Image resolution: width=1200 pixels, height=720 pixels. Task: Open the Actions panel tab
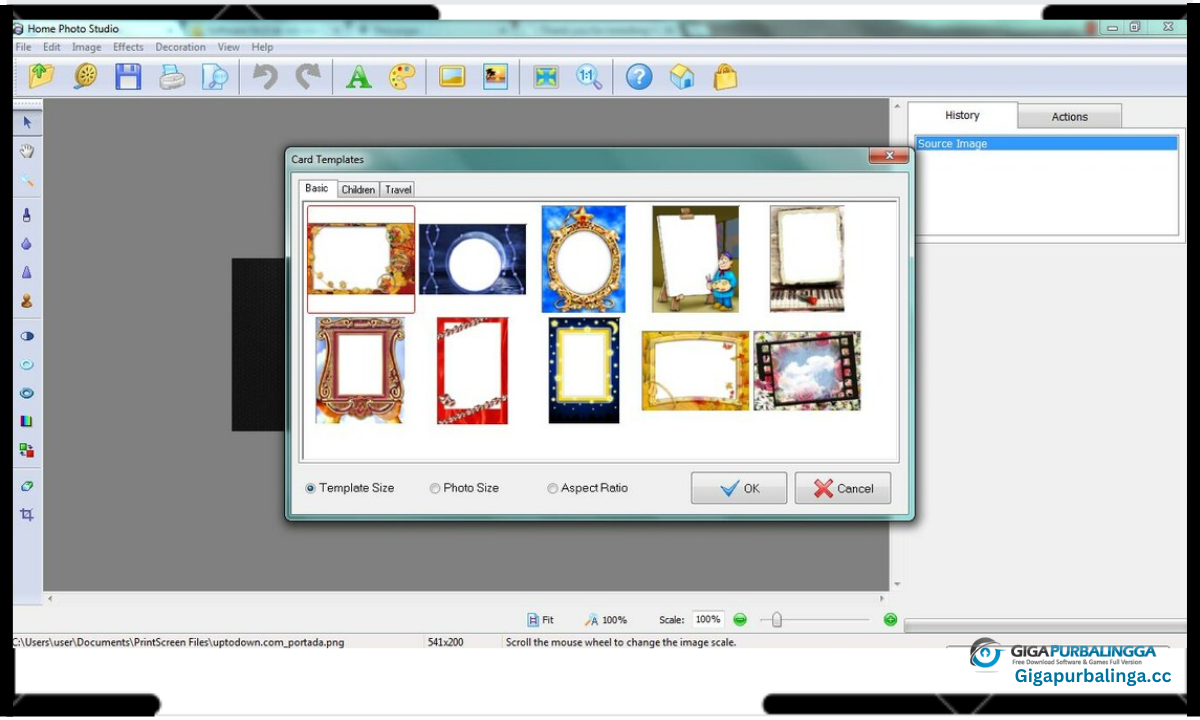pos(1069,117)
